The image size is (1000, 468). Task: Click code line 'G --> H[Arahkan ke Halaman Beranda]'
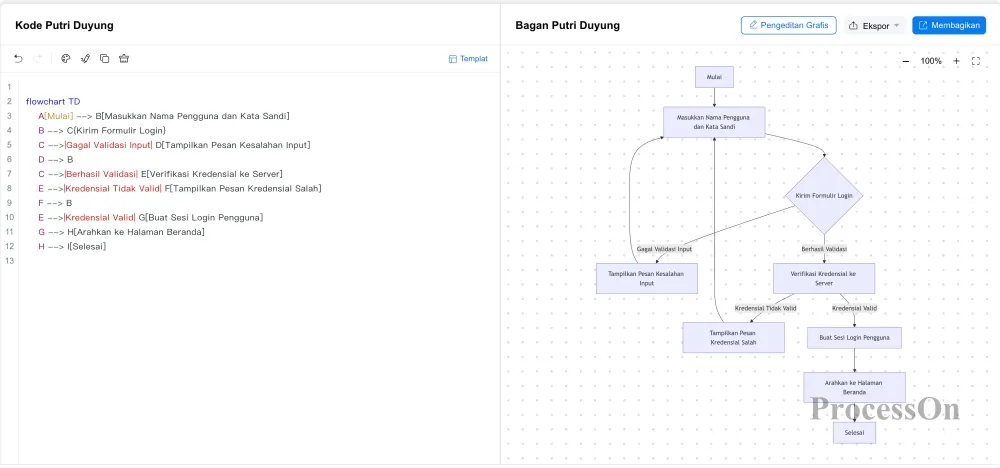point(121,232)
